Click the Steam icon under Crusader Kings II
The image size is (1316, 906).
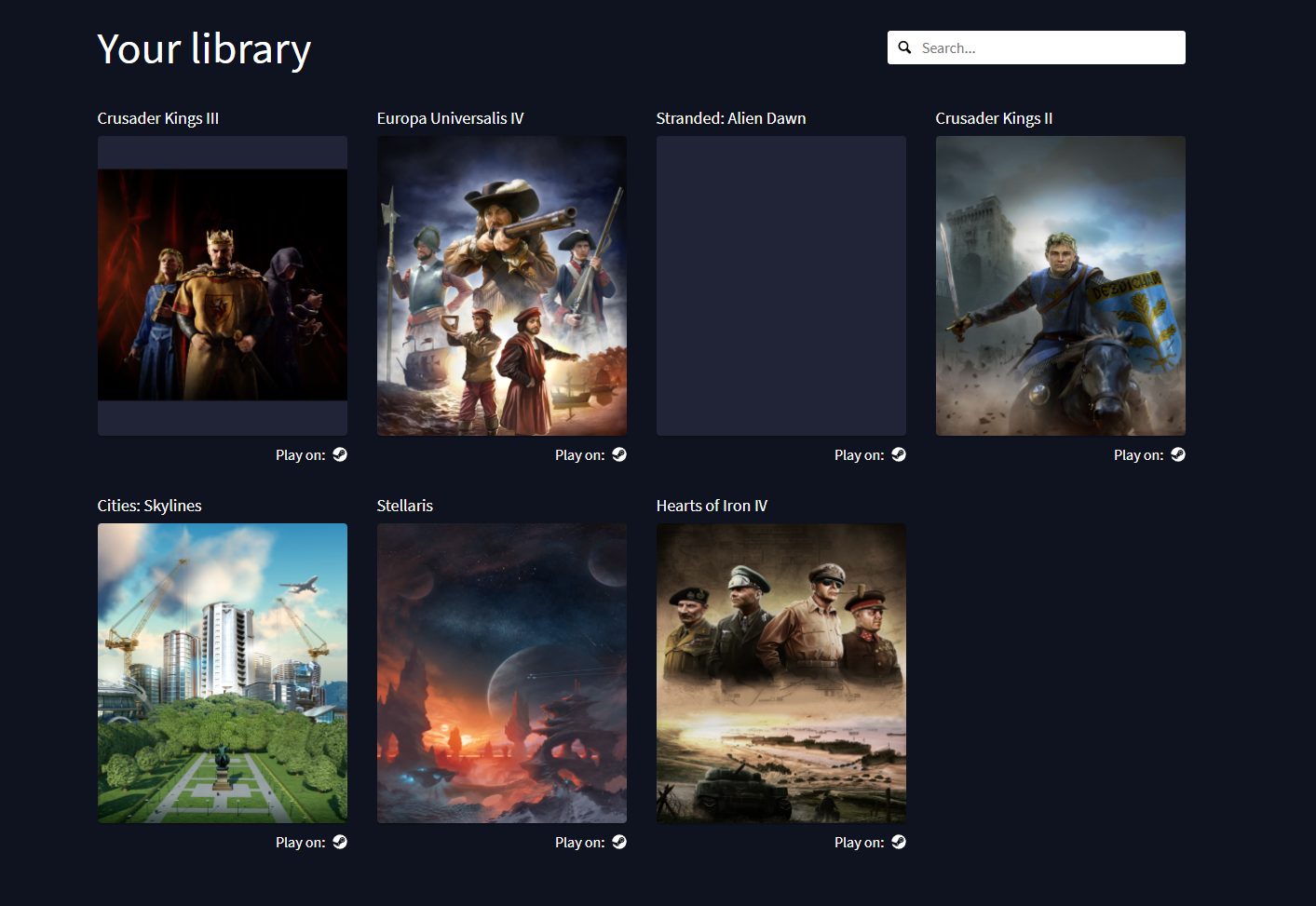(x=1178, y=454)
